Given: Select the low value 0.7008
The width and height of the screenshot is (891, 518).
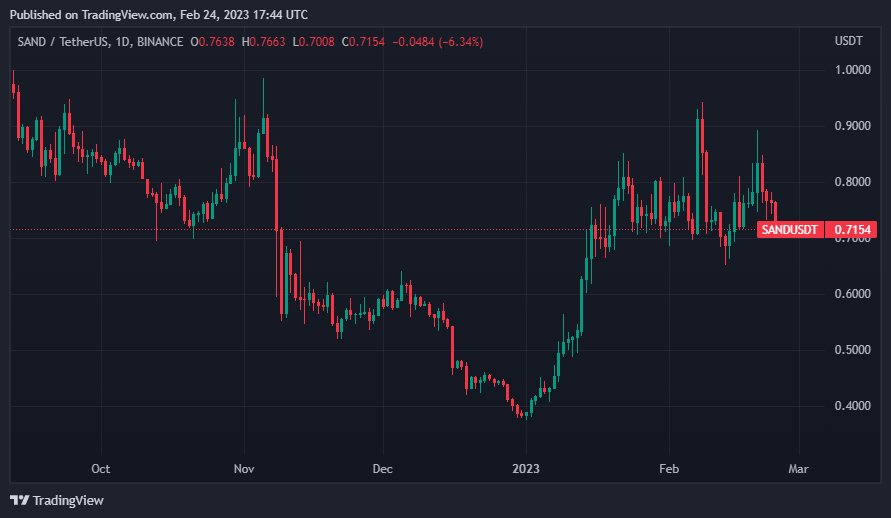Looking at the screenshot, I should click(x=317, y=42).
